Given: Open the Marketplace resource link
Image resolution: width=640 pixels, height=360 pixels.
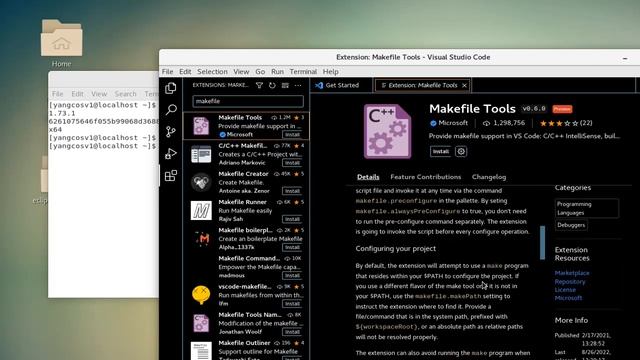Looking at the screenshot, I should [572, 273].
